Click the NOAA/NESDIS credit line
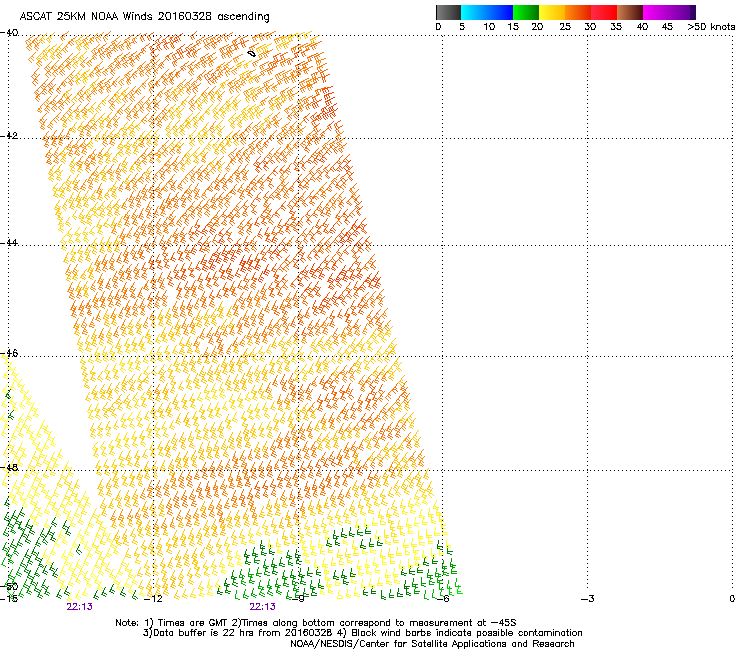Screen dimensions: 740x650 coord(432,644)
